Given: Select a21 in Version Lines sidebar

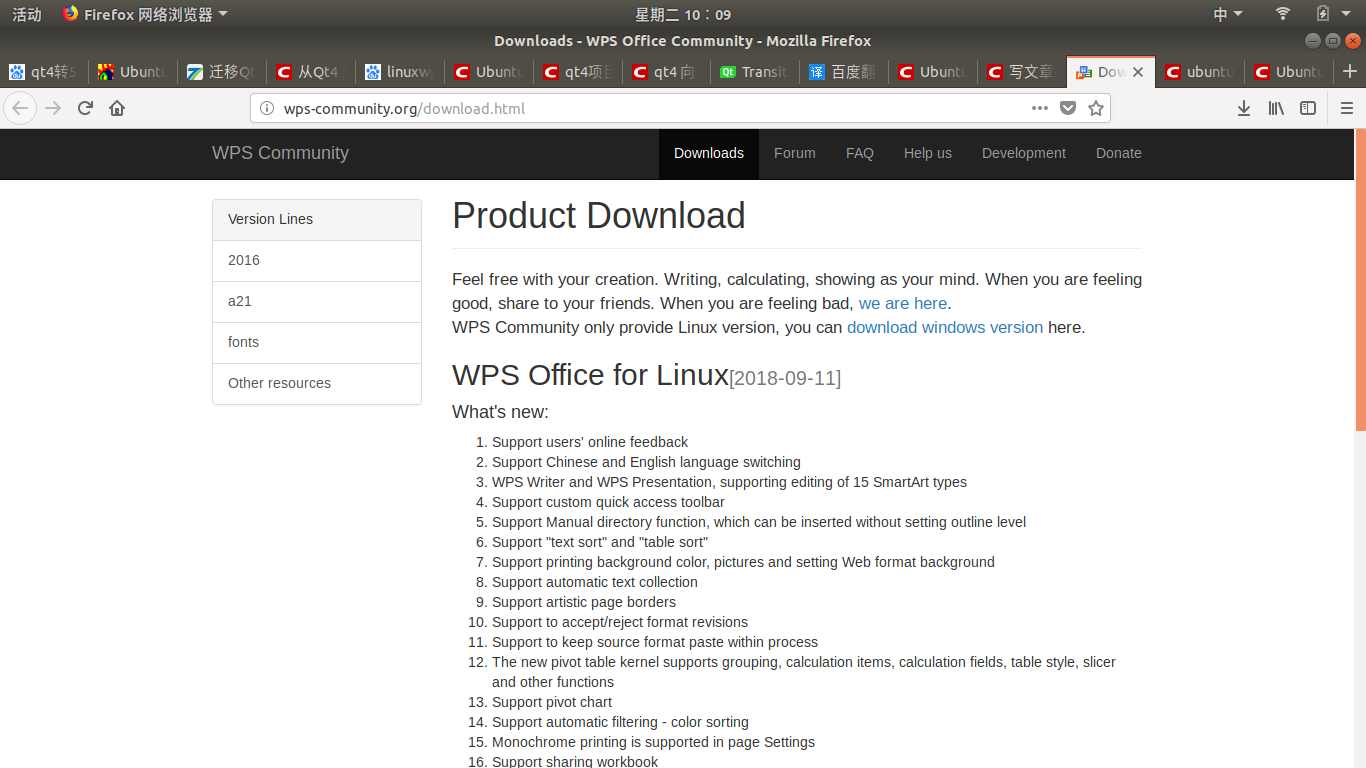Looking at the screenshot, I should (x=317, y=301).
